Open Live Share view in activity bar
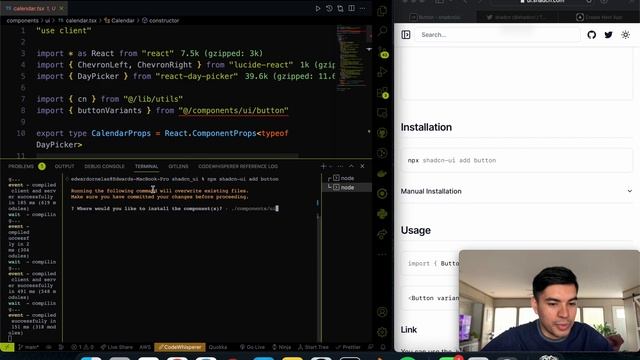Screen dimensions: 640x360 [x=382, y=234]
